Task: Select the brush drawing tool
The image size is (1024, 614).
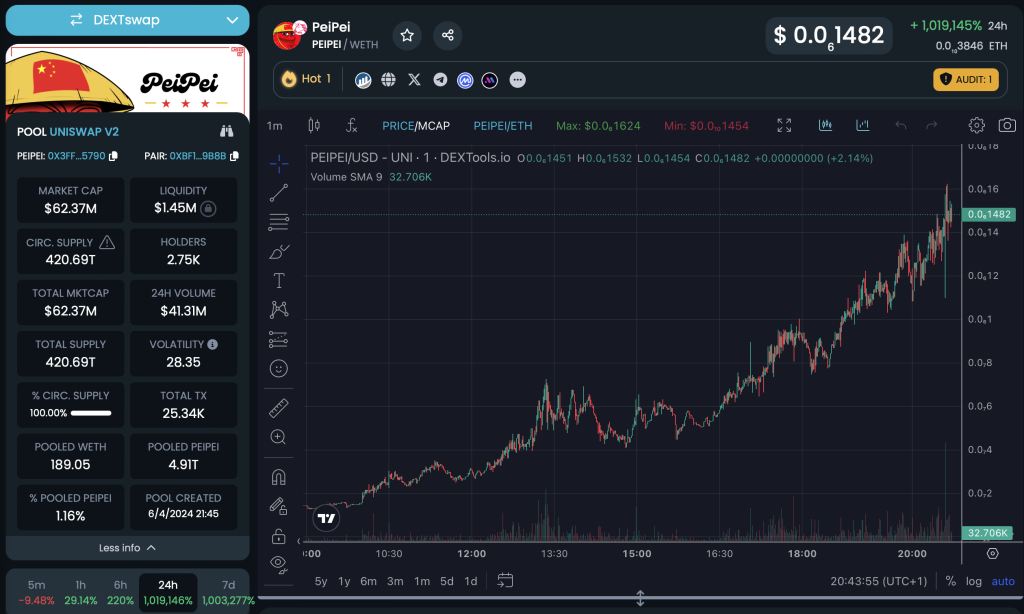Action: tap(279, 251)
